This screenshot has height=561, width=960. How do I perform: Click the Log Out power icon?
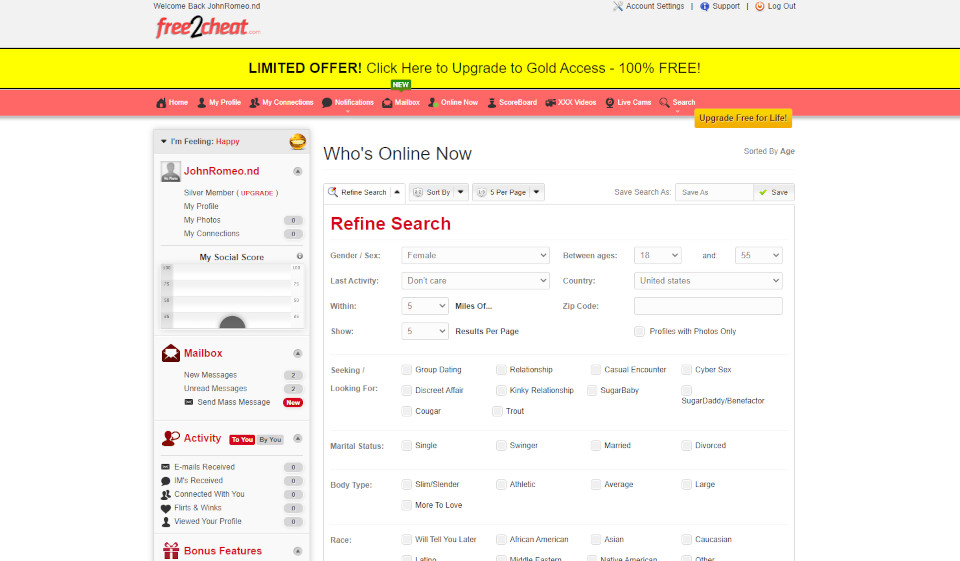(760, 6)
